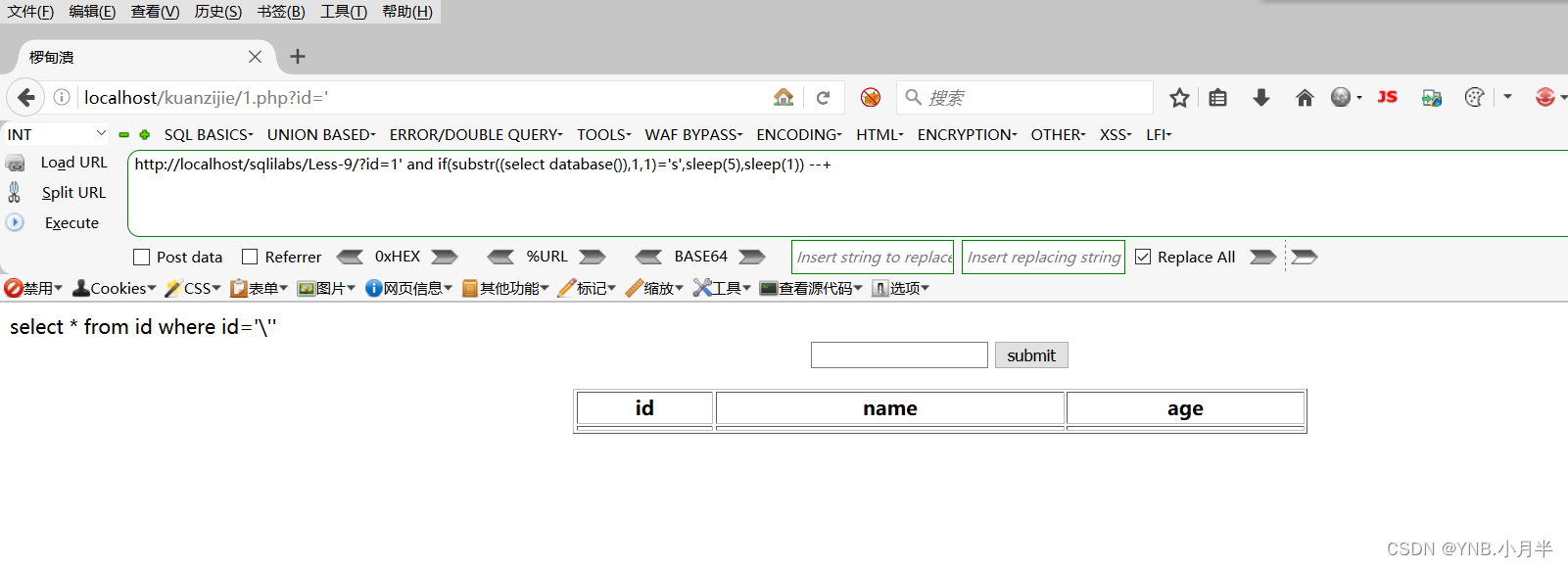
Task: Open 文件(F) menu
Action: [30, 12]
